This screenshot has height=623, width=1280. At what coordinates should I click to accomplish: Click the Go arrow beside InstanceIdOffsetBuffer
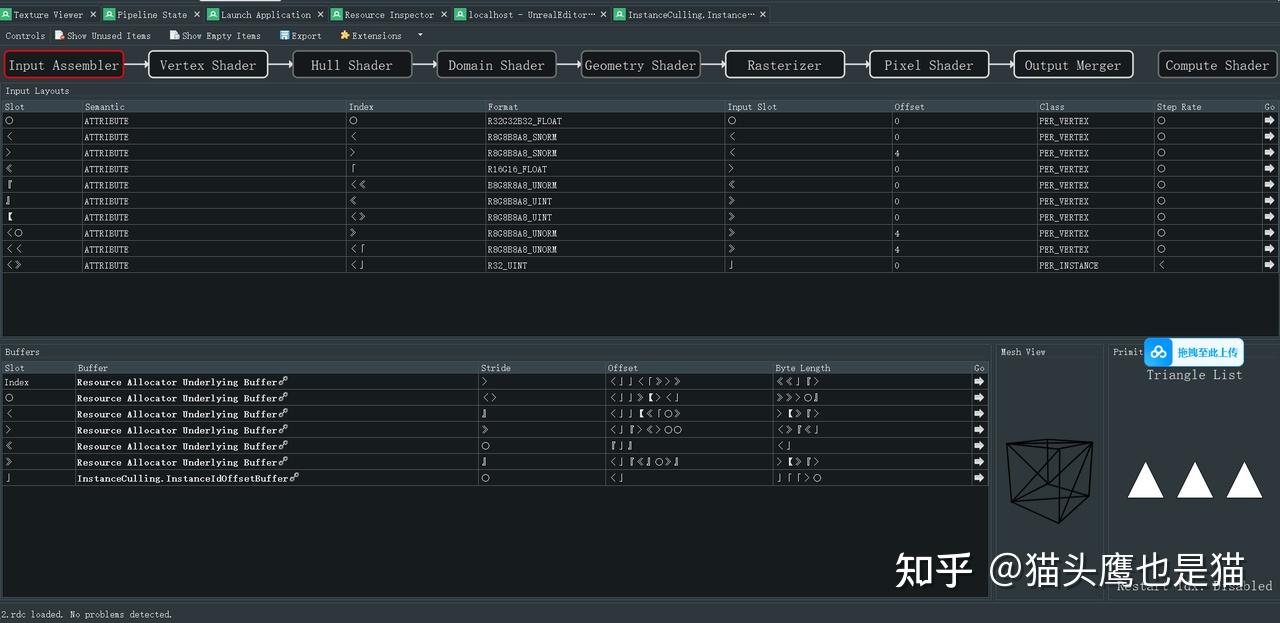tap(978, 478)
